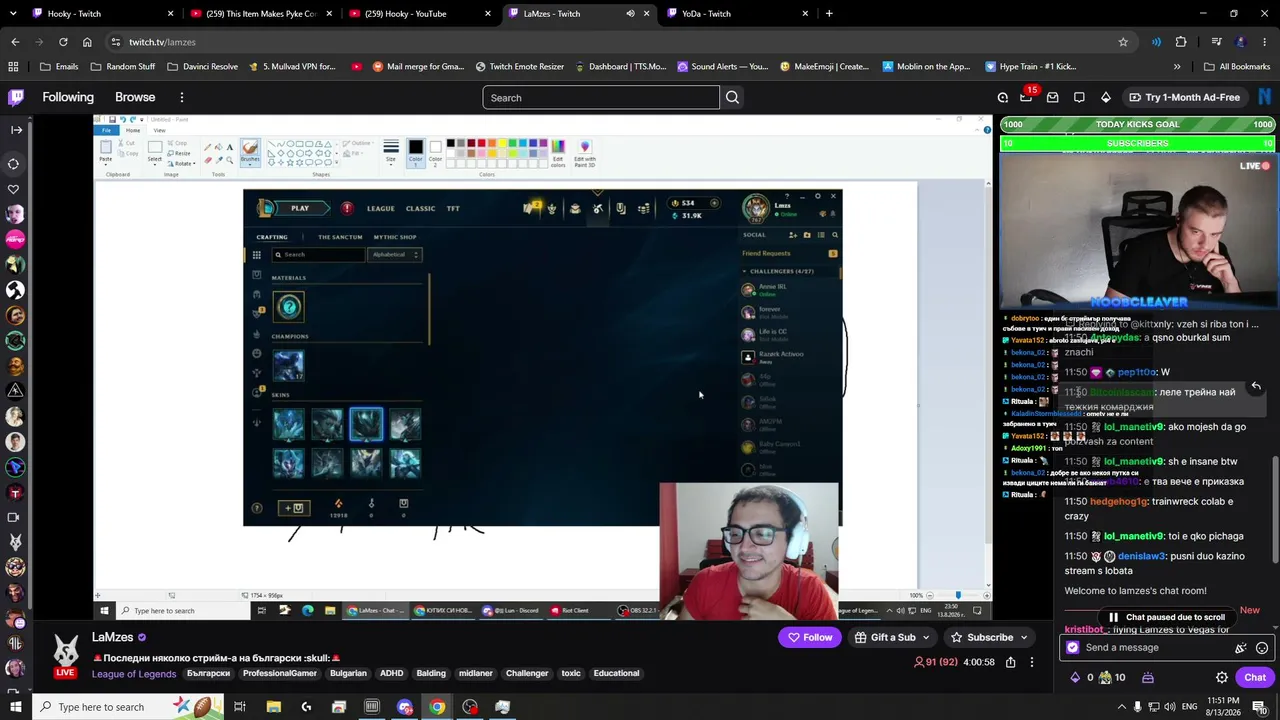
Task: Click the Bulgarian stream tag
Action: pyautogui.click(x=348, y=673)
